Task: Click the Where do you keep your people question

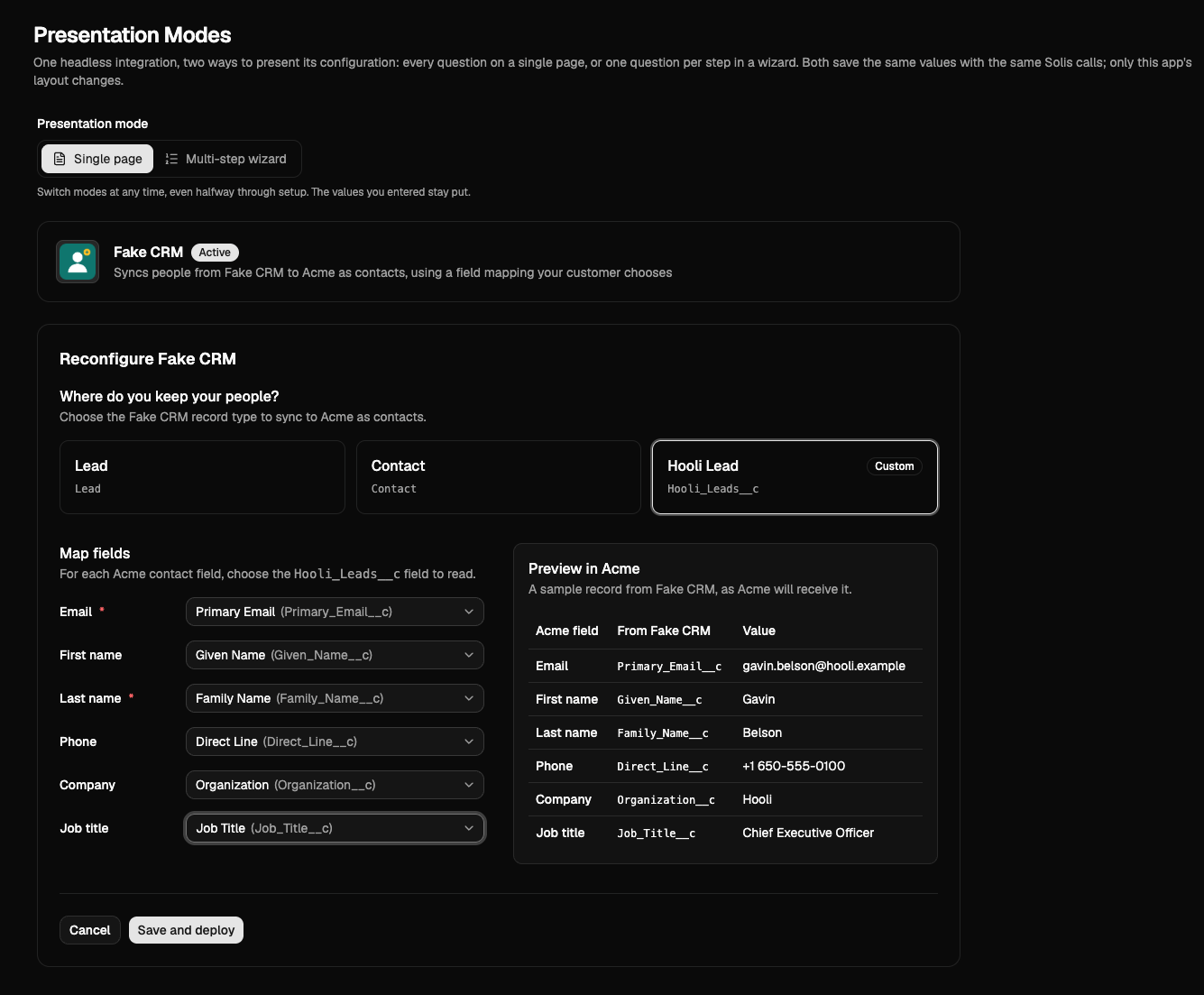Action: tap(170, 396)
